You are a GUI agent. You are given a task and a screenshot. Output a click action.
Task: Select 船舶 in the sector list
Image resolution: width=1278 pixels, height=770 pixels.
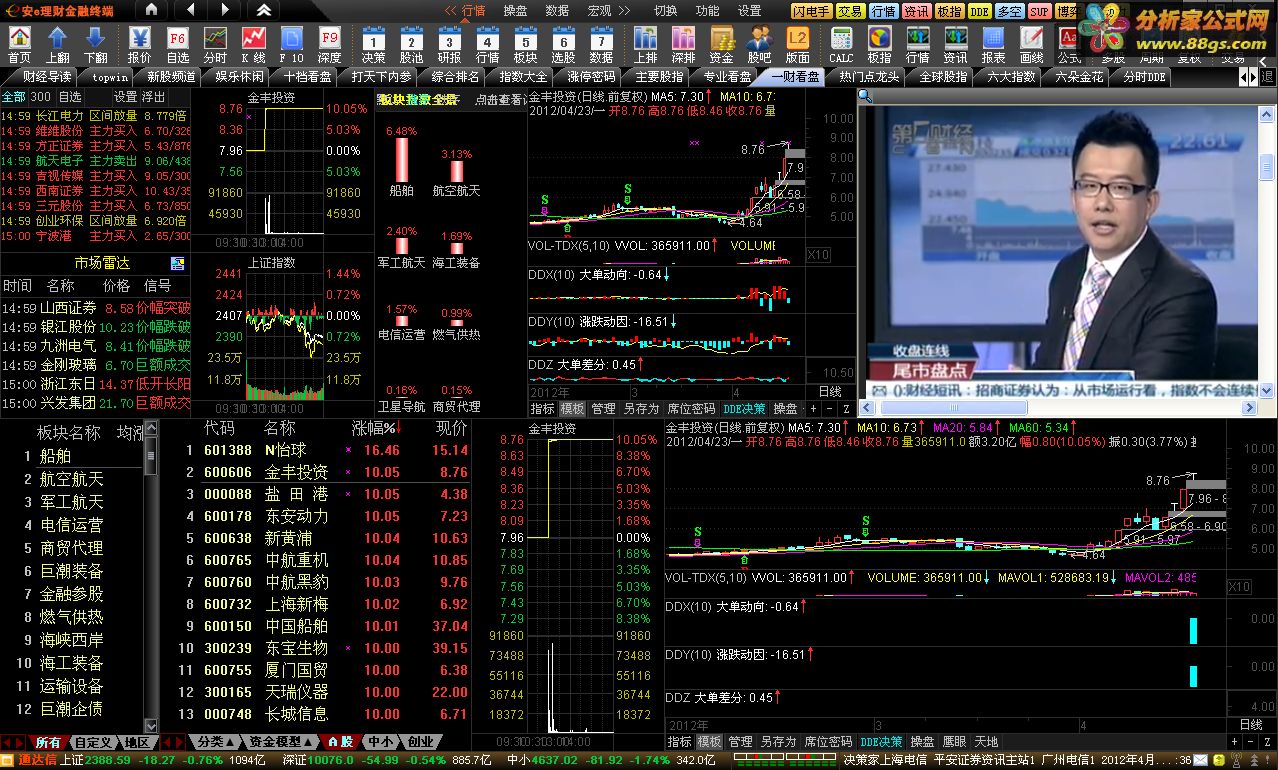[x=55, y=456]
